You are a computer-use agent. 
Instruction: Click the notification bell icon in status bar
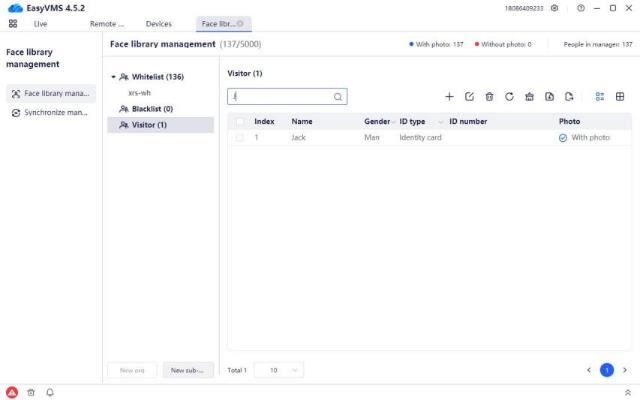point(50,392)
